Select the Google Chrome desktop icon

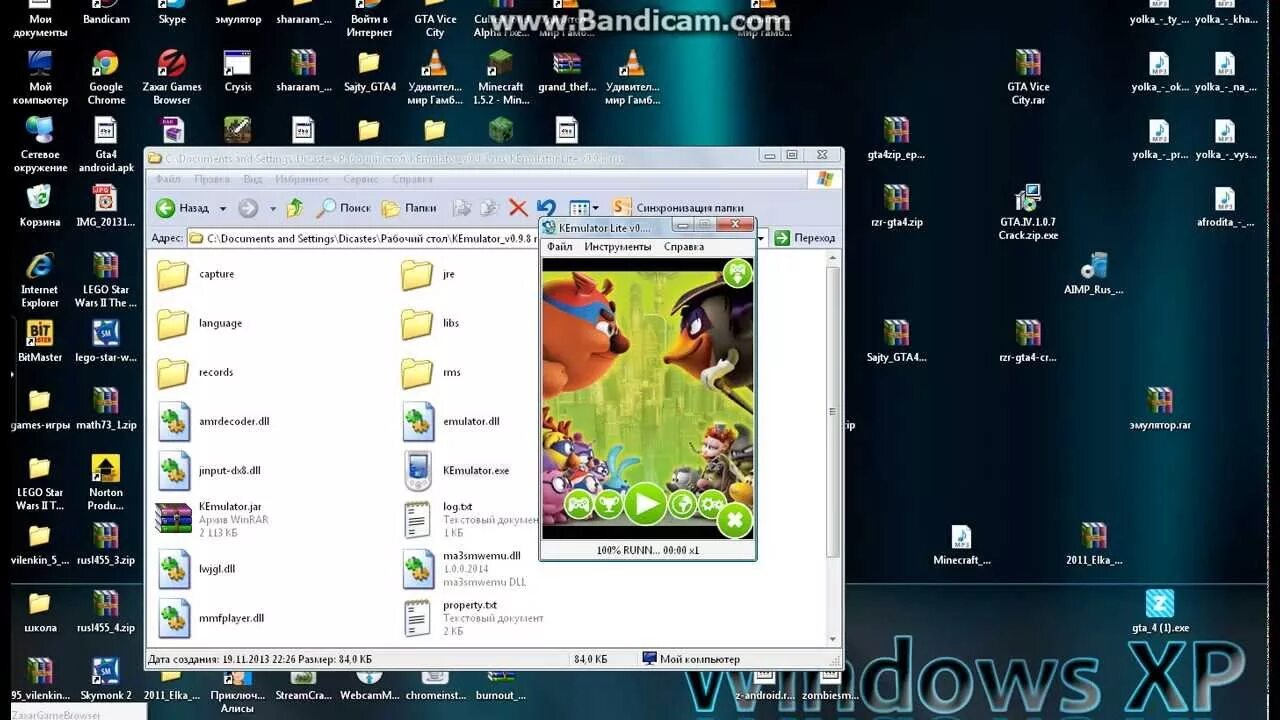tap(106, 78)
